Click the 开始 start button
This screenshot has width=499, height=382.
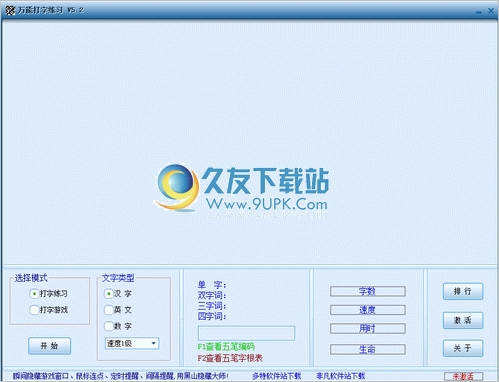[x=49, y=346]
